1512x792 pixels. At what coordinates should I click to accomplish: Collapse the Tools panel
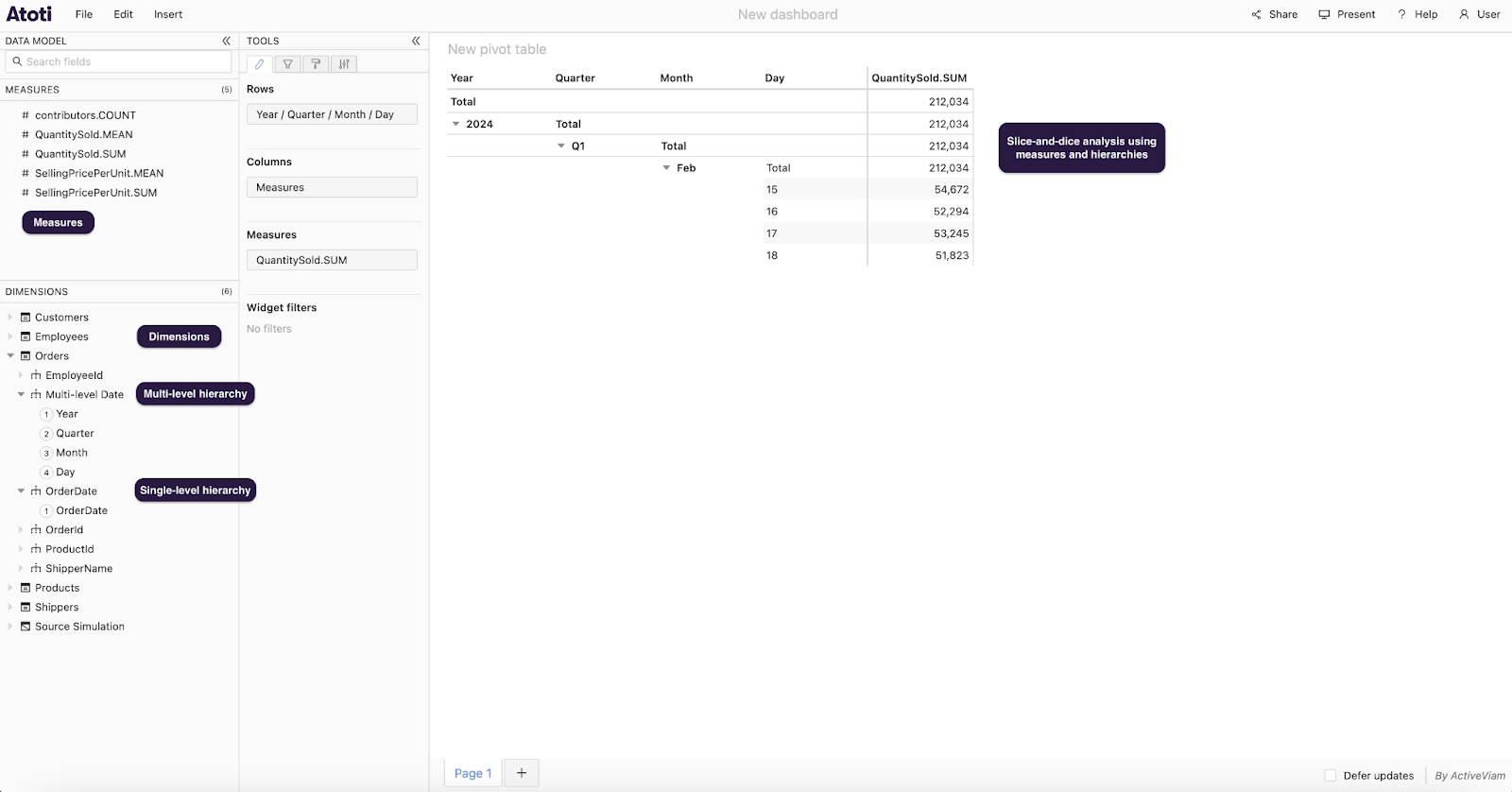pyautogui.click(x=416, y=41)
